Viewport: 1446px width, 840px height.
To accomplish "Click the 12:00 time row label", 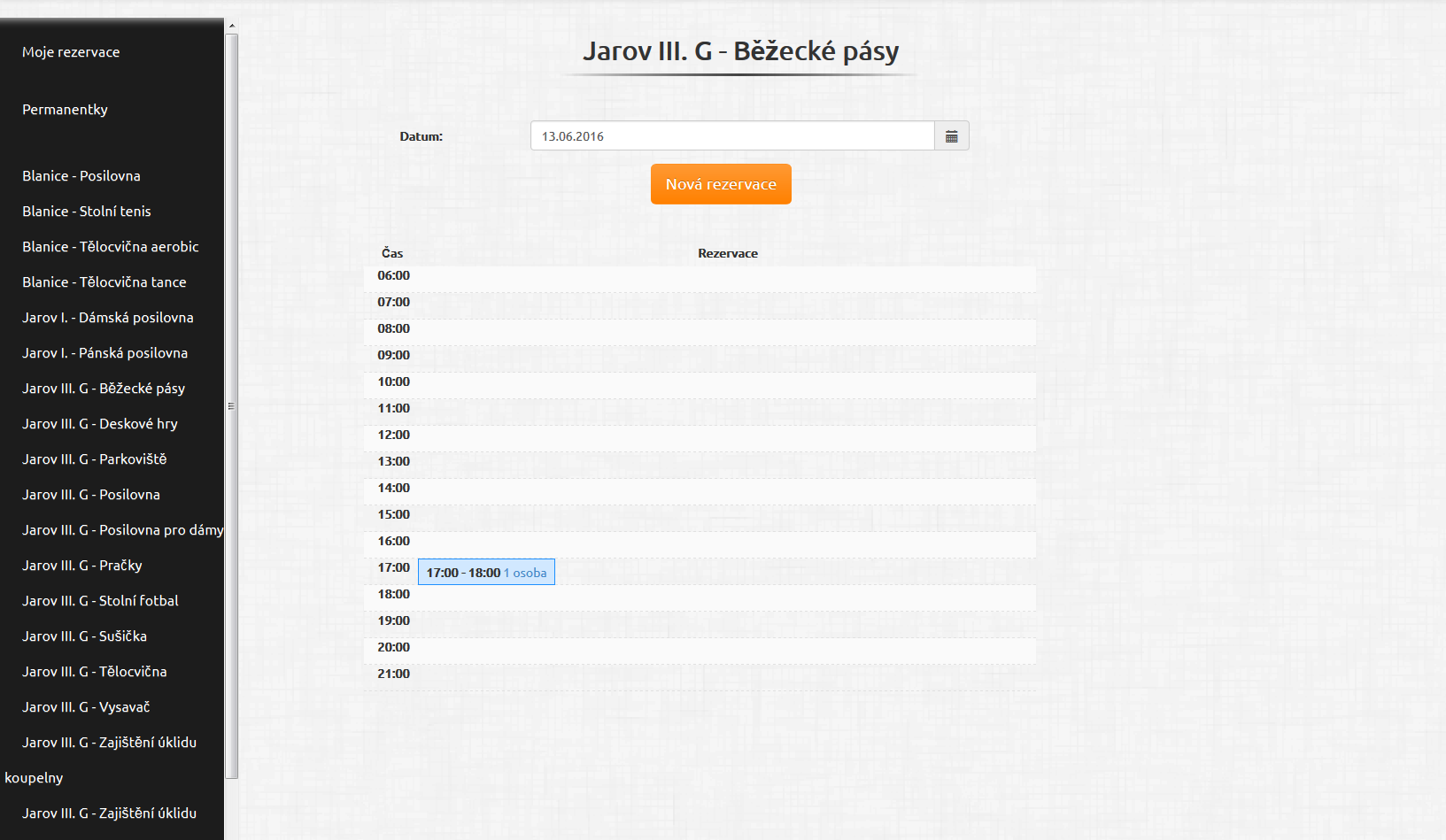I will (394, 435).
